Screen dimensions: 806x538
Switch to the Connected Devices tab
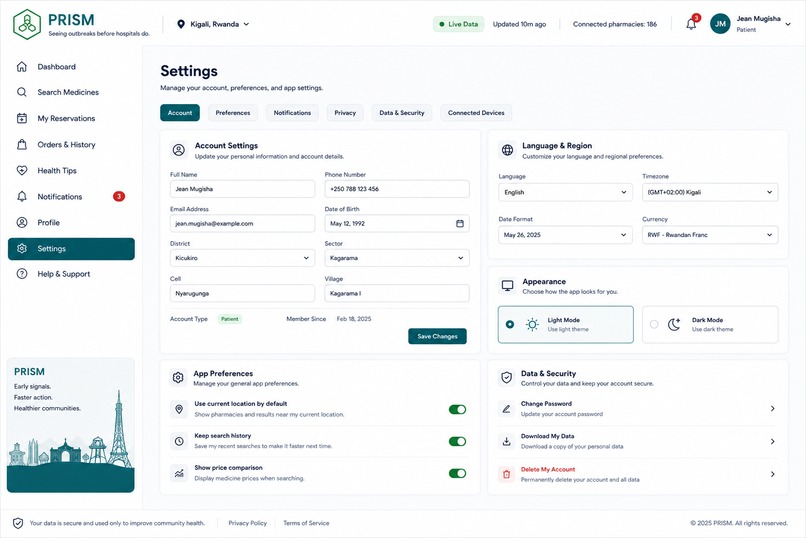(476, 113)
